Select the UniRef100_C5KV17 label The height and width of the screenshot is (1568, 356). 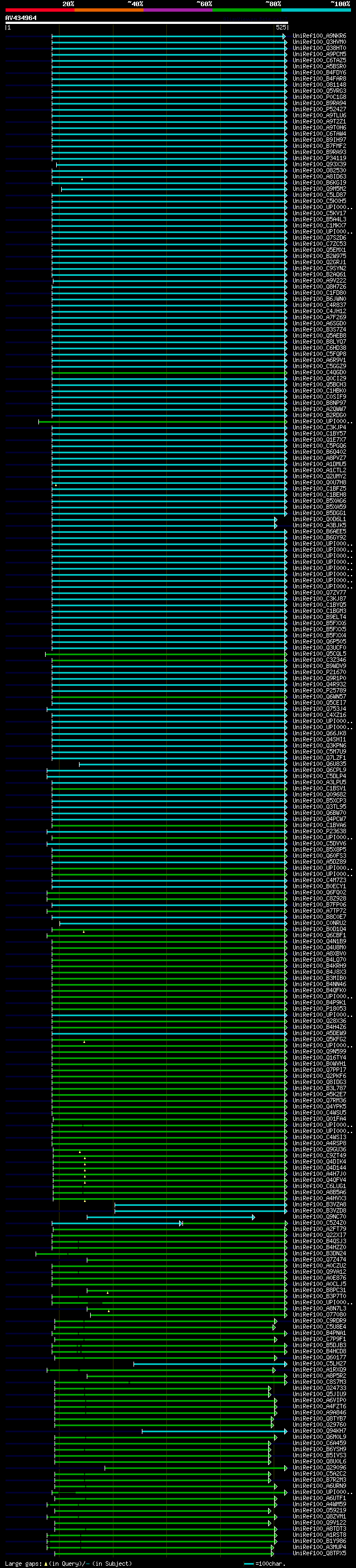click(x=319, y=213)
